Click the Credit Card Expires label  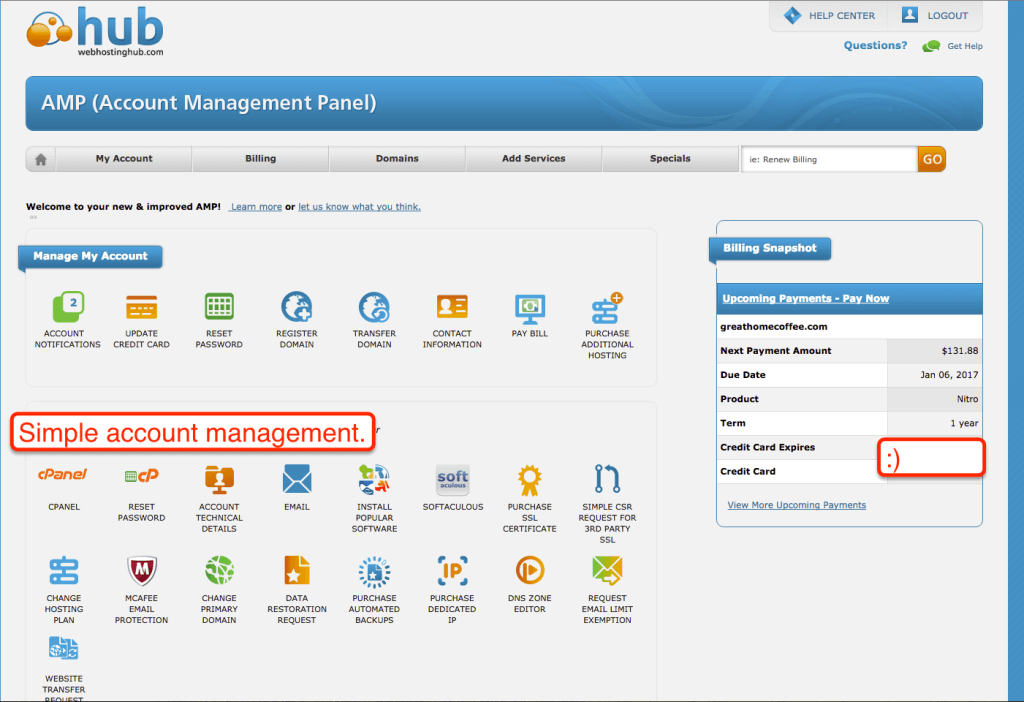pyautogui.click(x=767, y=447)
